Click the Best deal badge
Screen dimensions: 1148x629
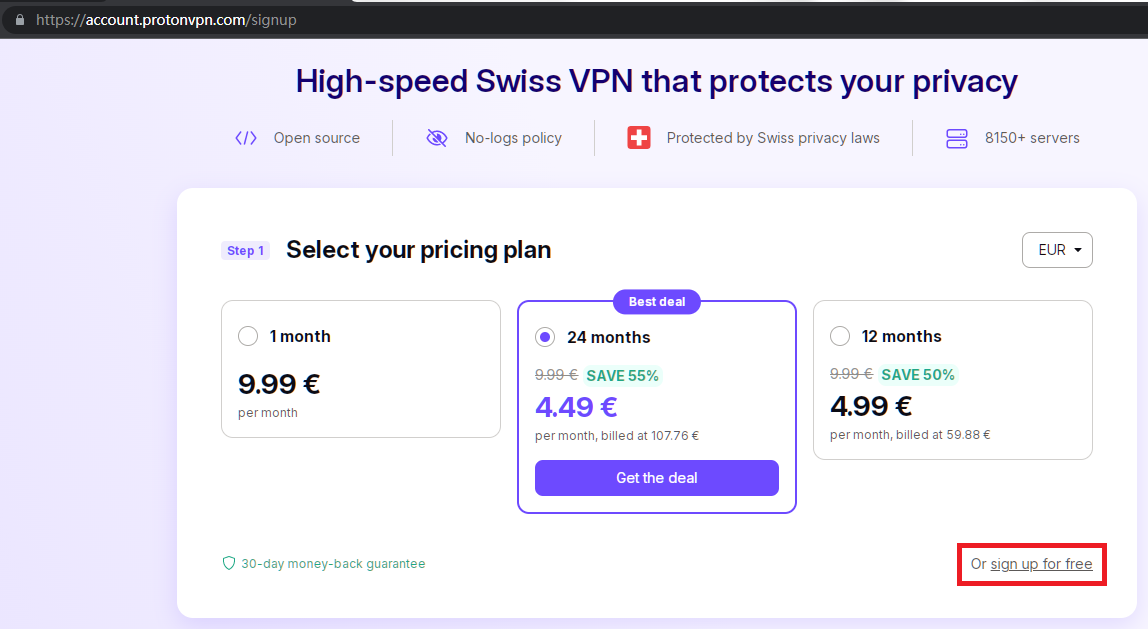pyautogui.click(x=657, y=301)
